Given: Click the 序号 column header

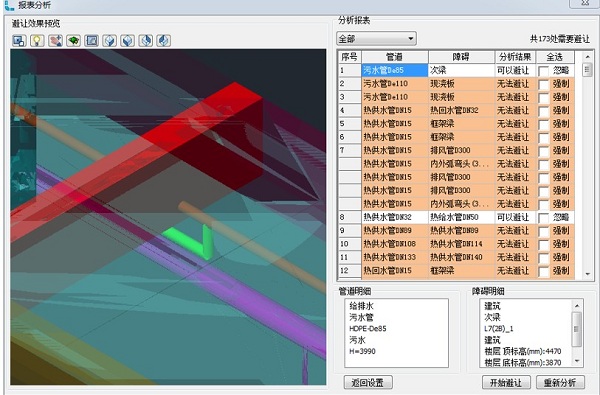Looking at the screenshot, I should [350, 57].
